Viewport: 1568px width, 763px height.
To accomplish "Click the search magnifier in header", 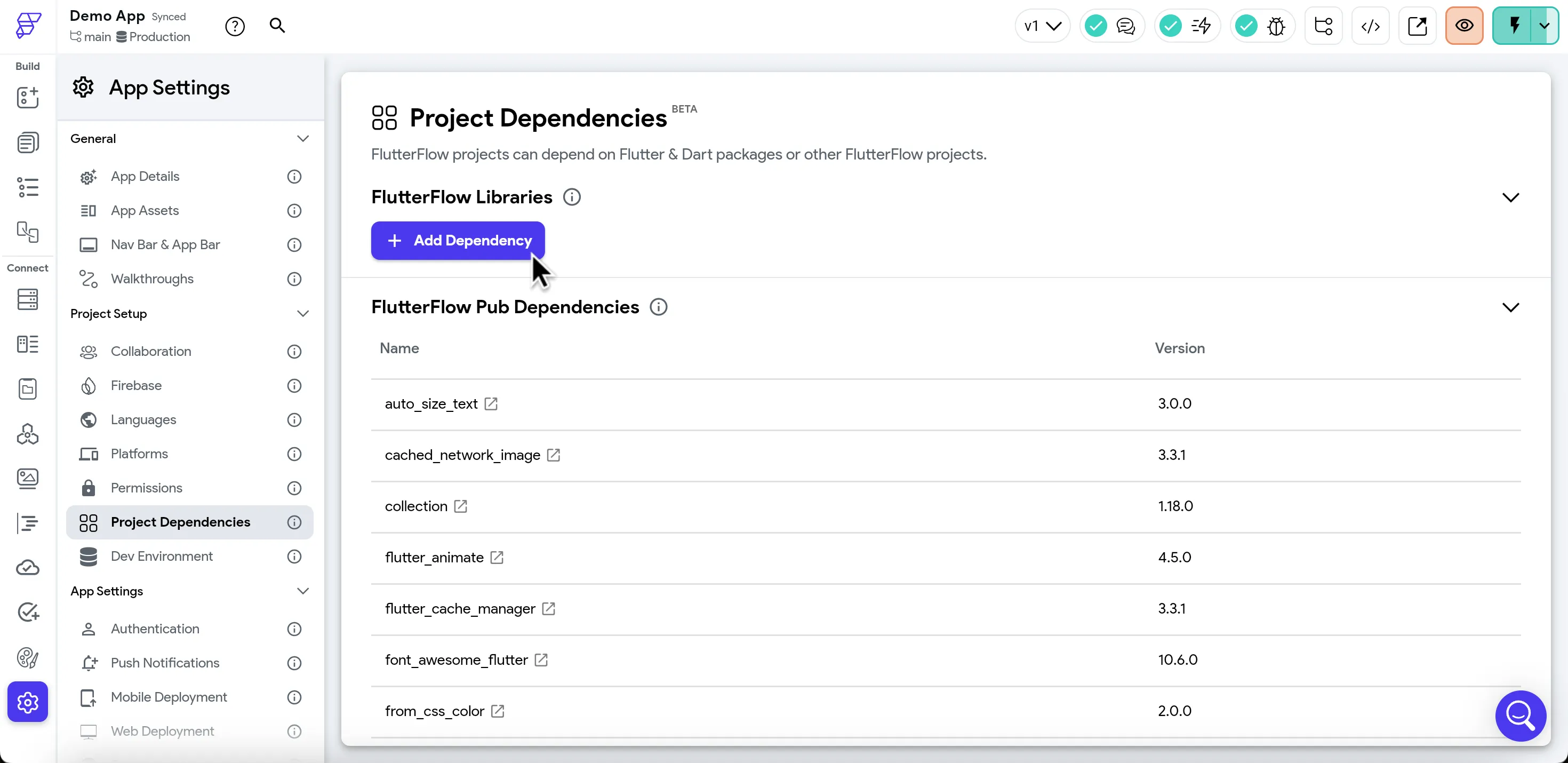I will pyautogui.click(x=277, y=26).
